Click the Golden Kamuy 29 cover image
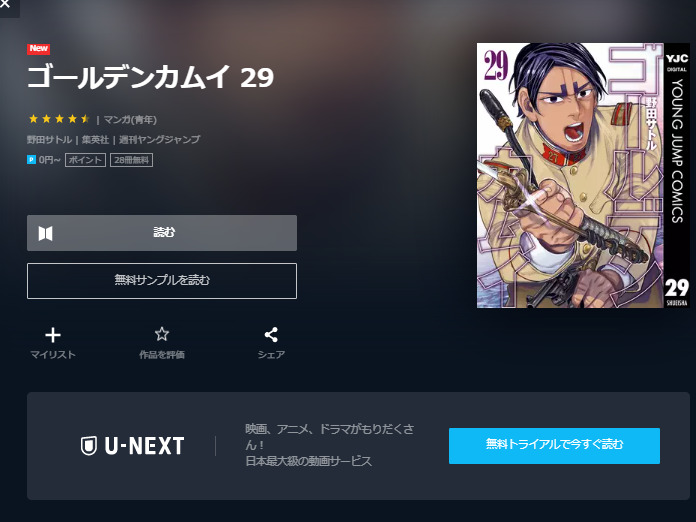Viewport: 696px width, 522px height. [583, 175]
